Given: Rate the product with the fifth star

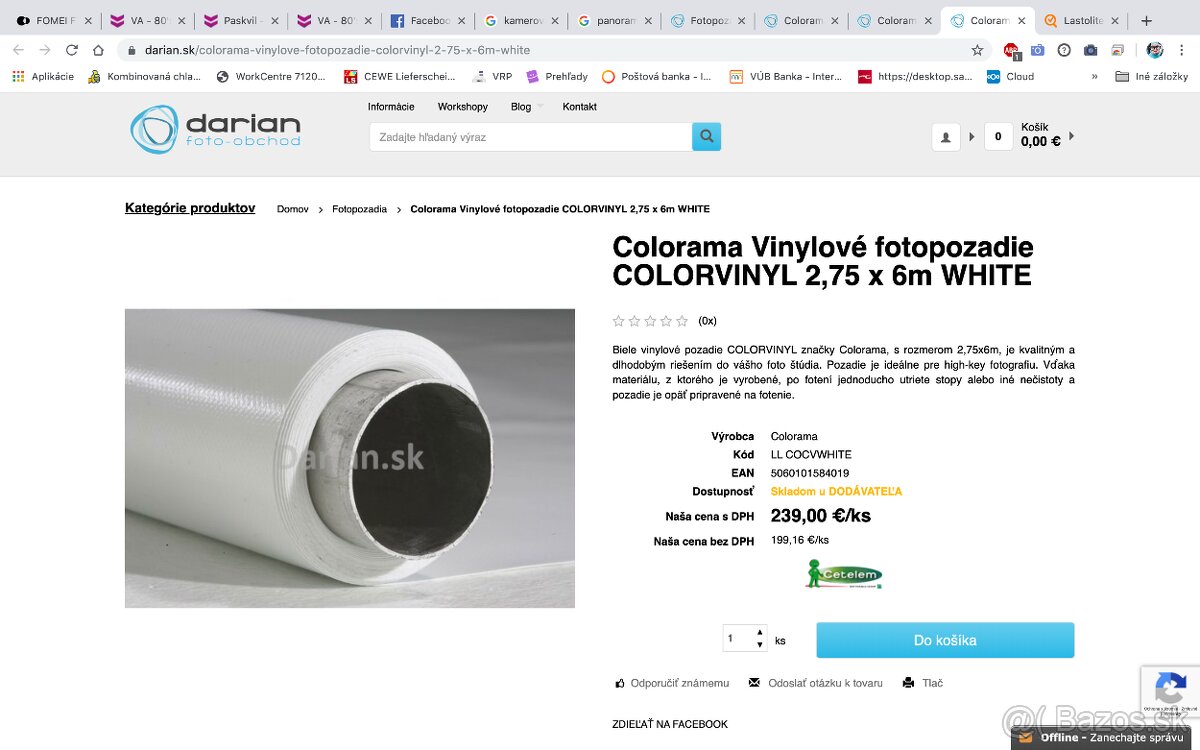Looking at the screenshot, I should click(682, 321).
